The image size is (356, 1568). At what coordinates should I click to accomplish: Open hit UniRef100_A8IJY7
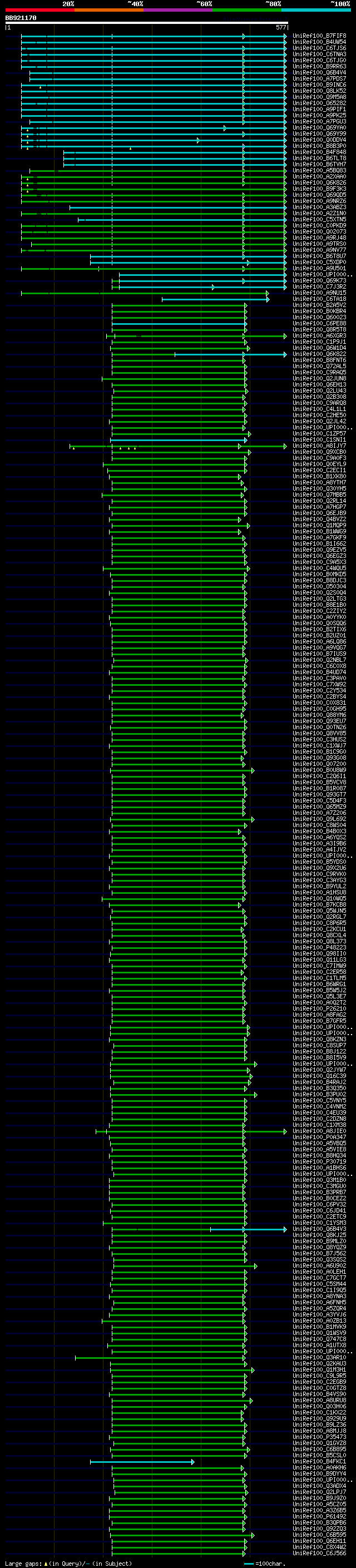click(x=319, y=446)
